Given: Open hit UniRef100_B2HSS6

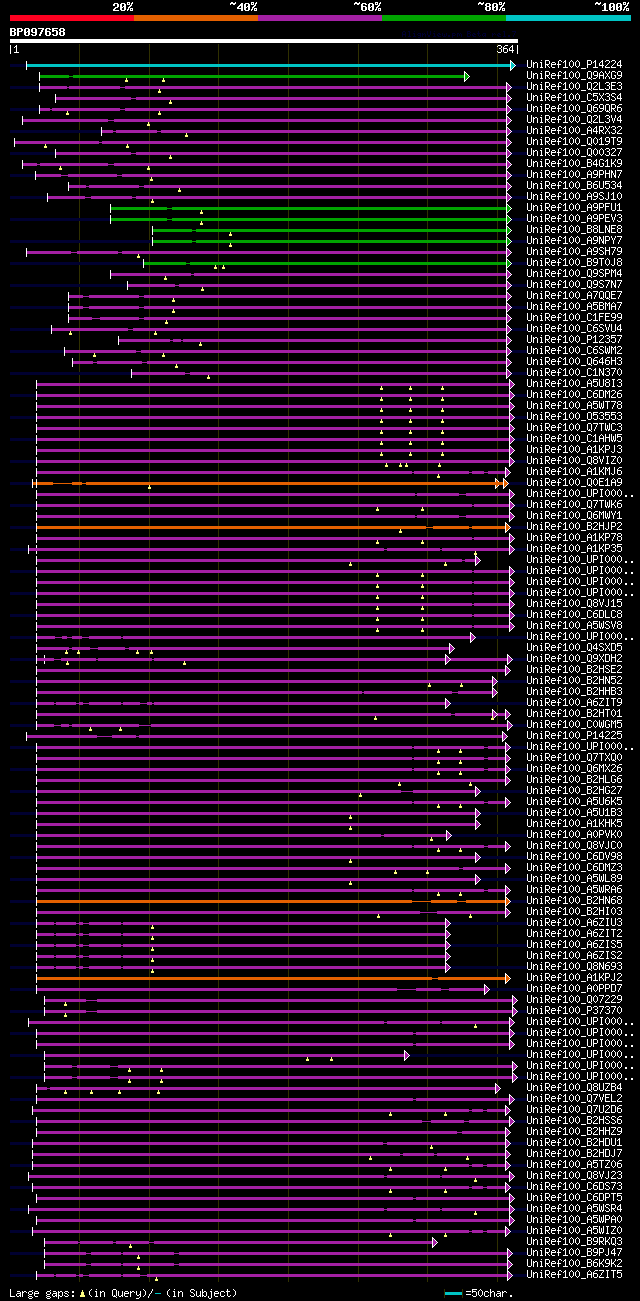Looking at the screenshot, I should [574, 1121].
